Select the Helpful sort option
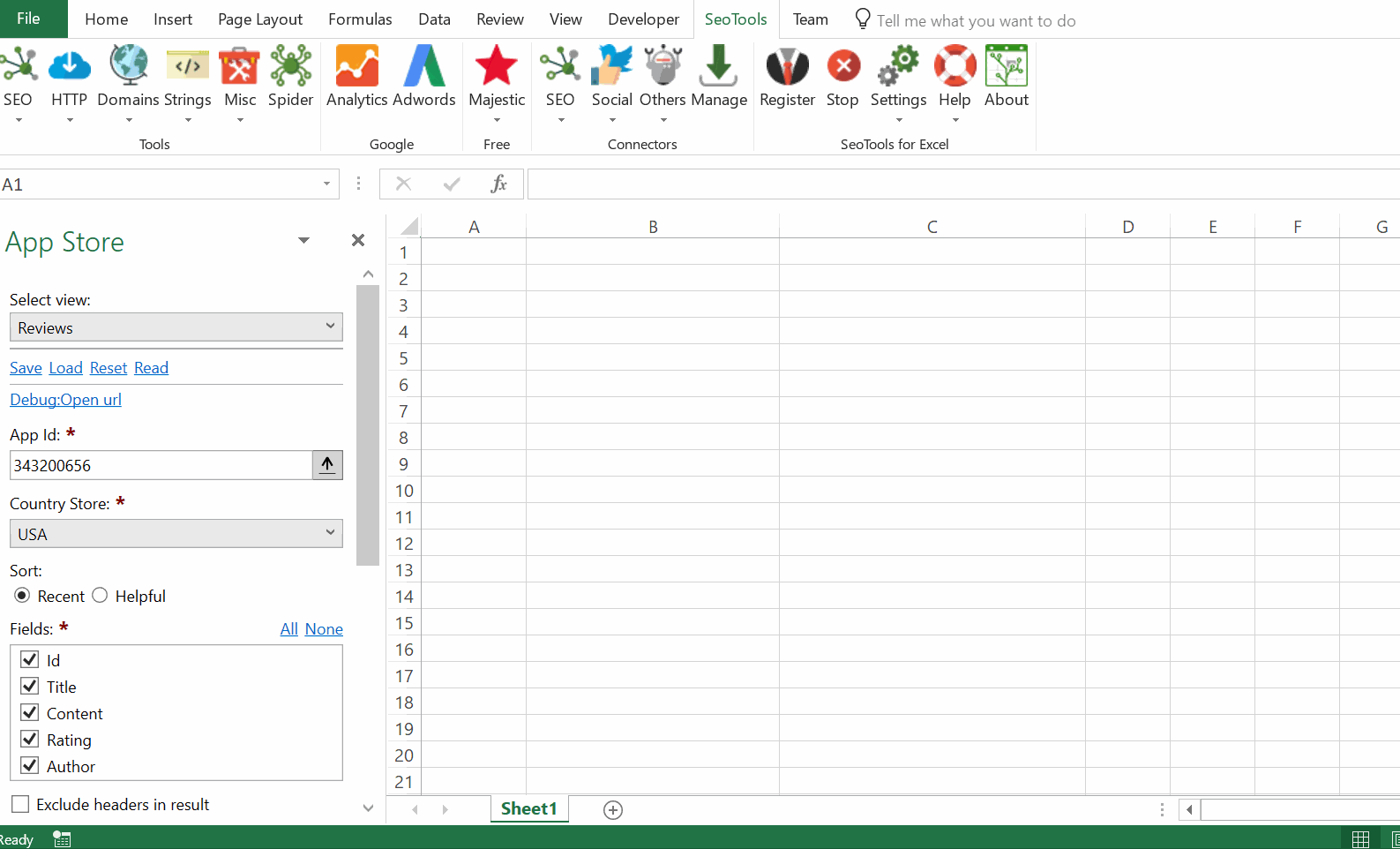 pyautogui.click(x=100, y=596)
